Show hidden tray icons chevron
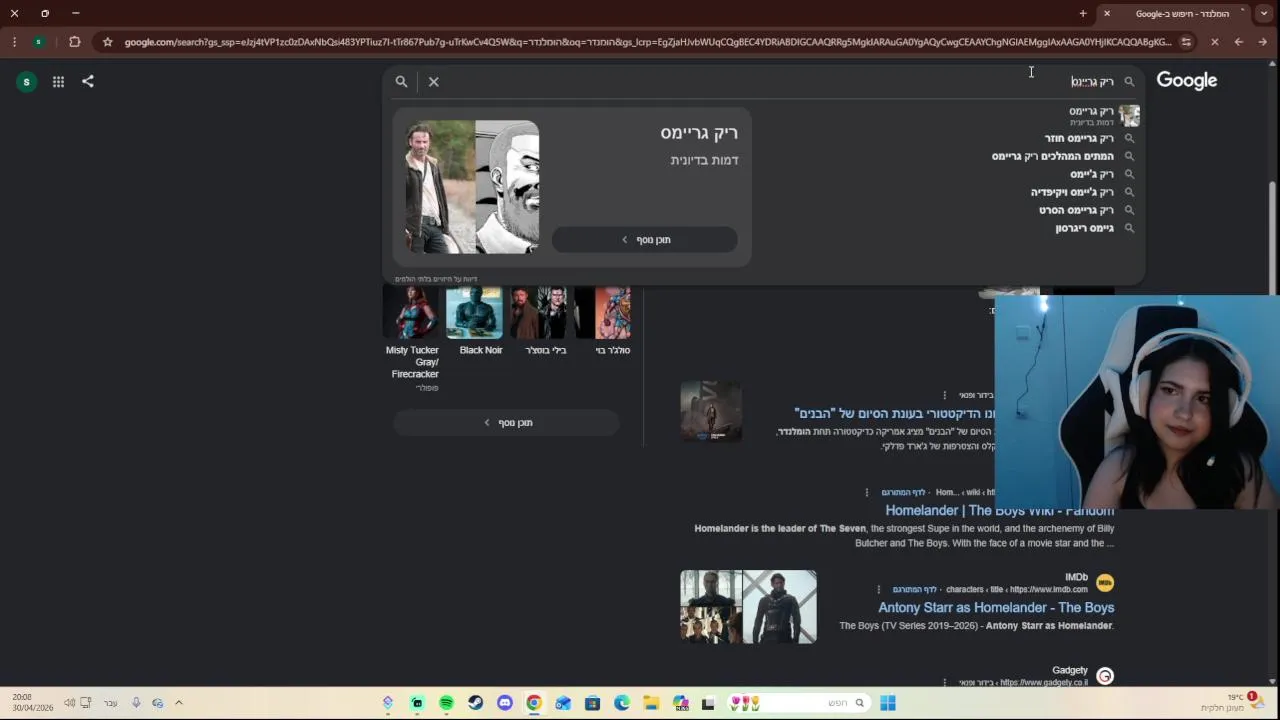The height and width of the screenshot is (720, 1280). 179,703
